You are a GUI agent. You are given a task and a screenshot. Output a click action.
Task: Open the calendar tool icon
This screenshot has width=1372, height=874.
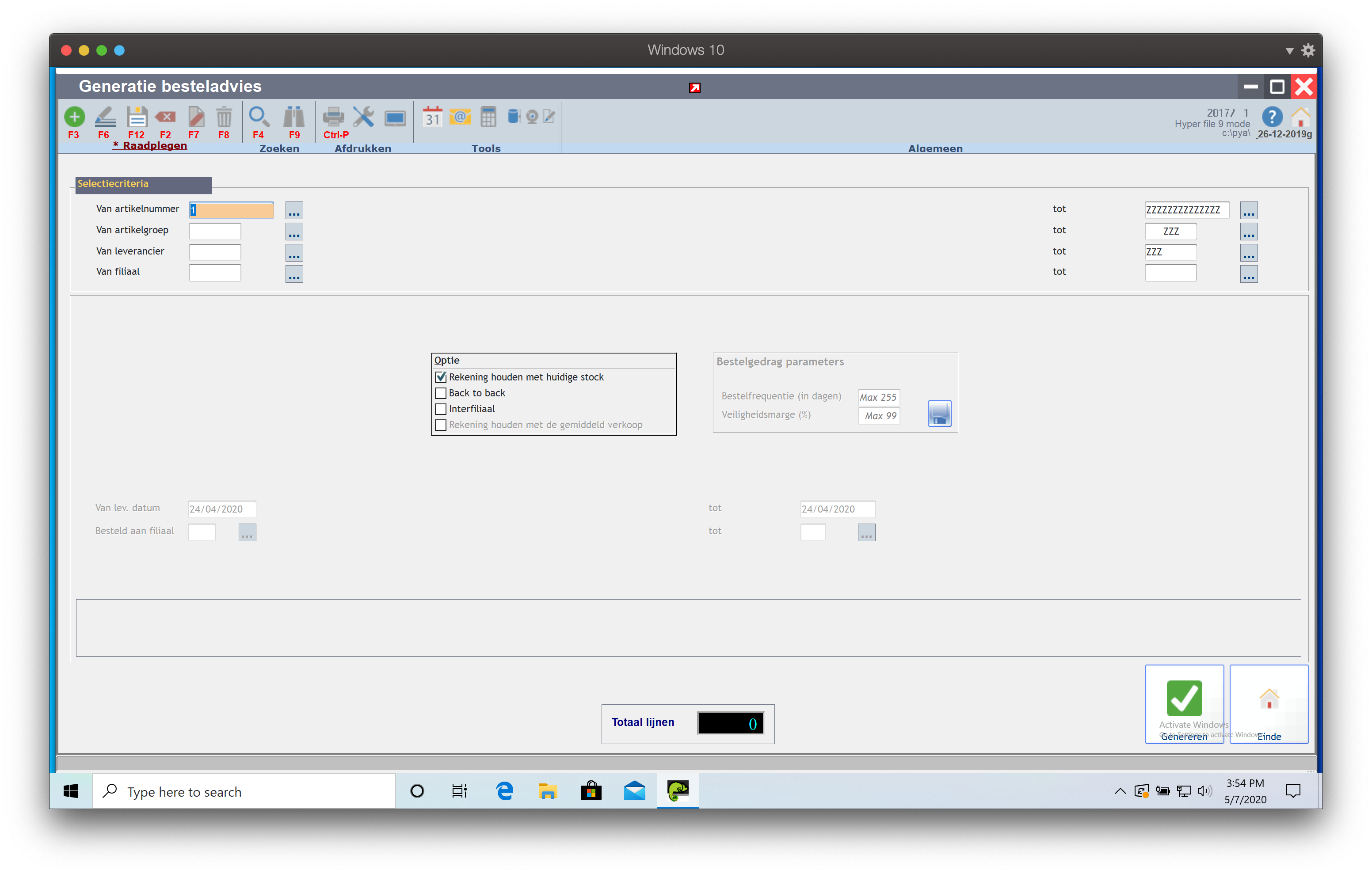(432, 117)
